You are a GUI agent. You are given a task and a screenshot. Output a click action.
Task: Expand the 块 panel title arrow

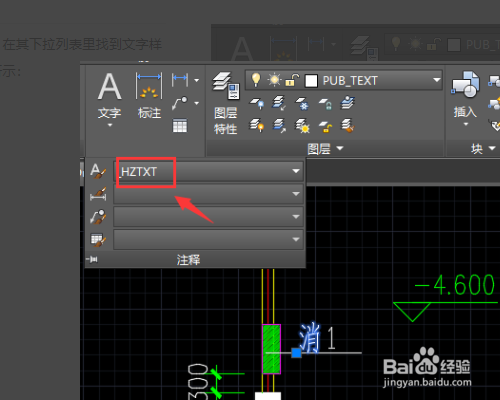tap(492, 148)
